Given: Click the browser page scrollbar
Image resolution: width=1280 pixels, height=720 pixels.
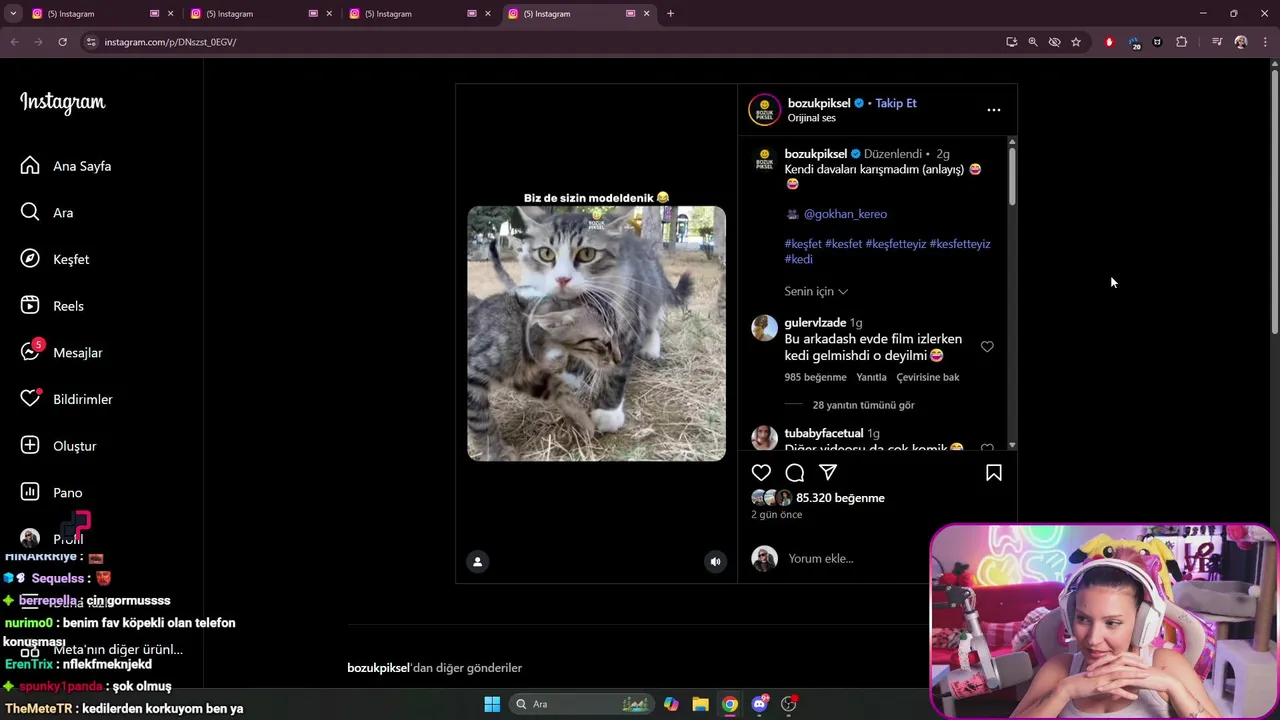Looking at the screenshot, I should point(1274,200).
